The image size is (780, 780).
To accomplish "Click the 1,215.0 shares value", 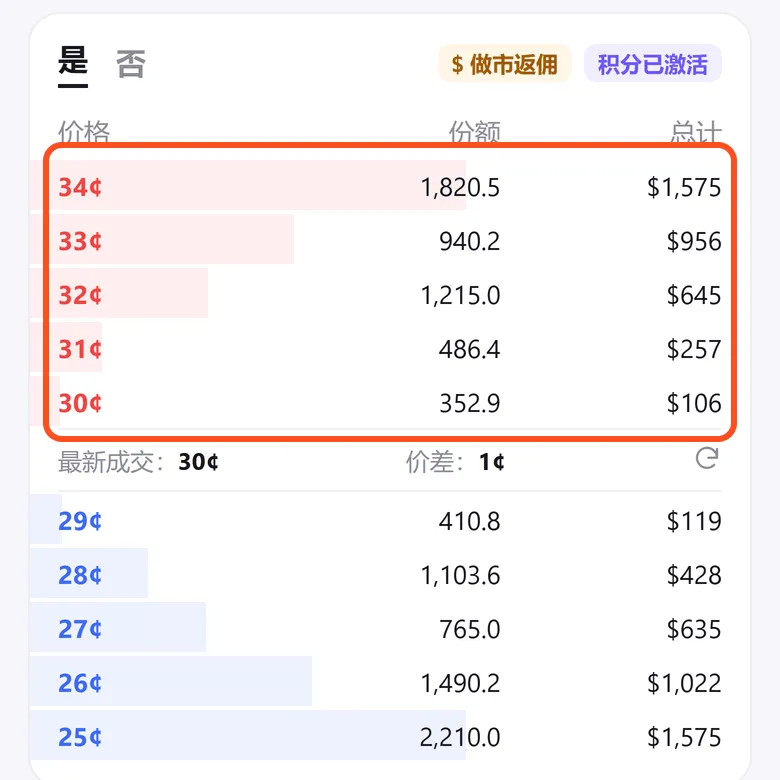I will pos(460,295).
